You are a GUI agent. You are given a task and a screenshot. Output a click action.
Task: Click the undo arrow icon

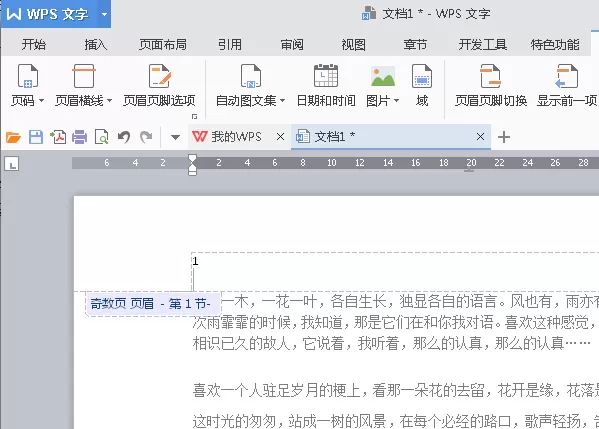pos(124,137)
